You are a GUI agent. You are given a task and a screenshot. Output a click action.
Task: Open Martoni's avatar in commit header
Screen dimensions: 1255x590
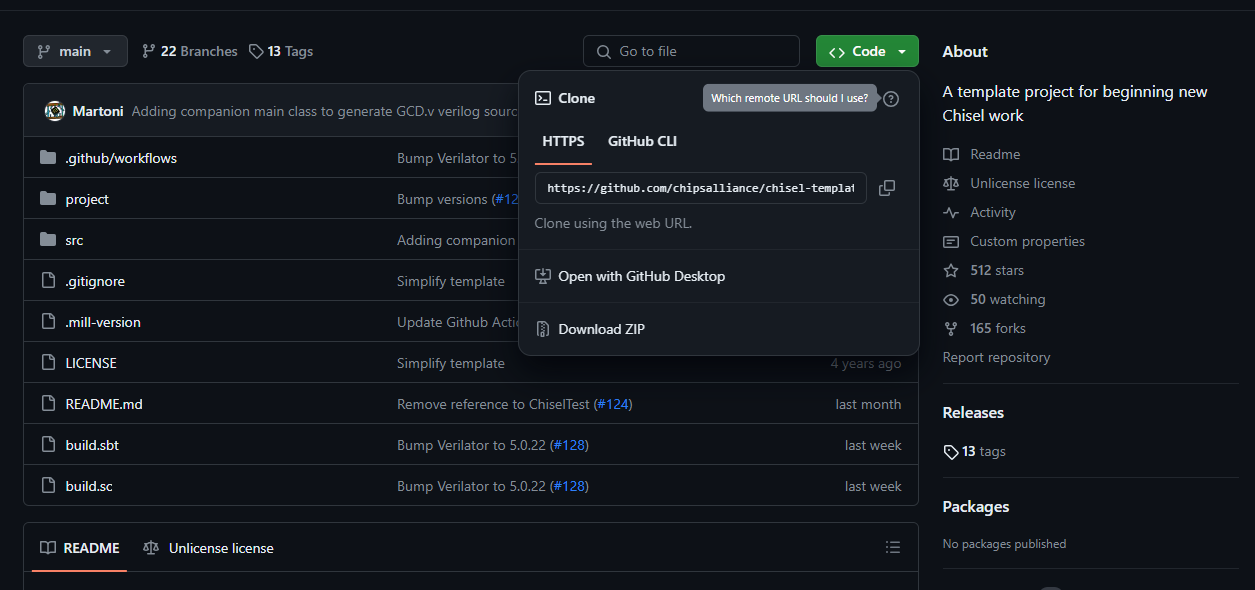(54, 111)
